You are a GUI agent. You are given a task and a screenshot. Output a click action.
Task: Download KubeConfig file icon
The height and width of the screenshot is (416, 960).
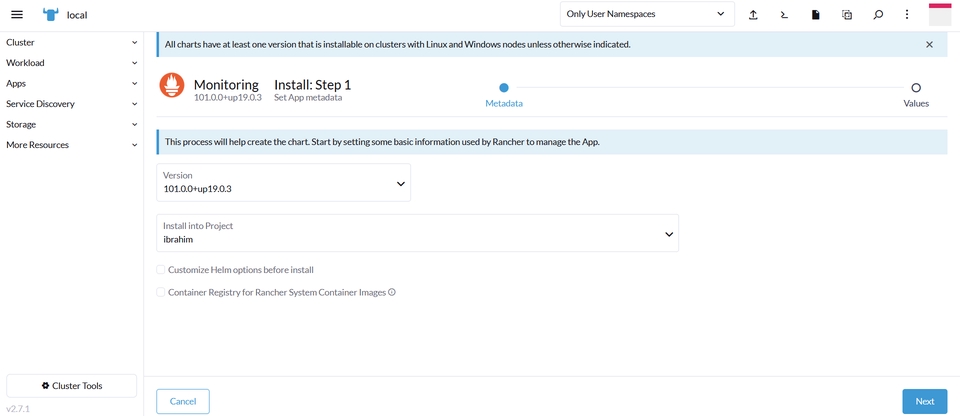pos(816,15)
